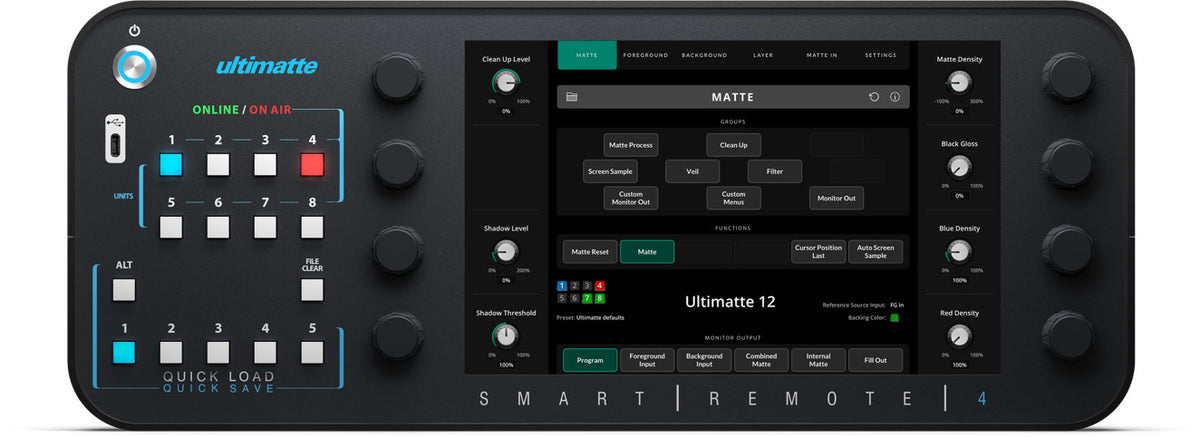Select Foreground Input monitor output
1200x437 pixels.
click(x=647, y=360)
